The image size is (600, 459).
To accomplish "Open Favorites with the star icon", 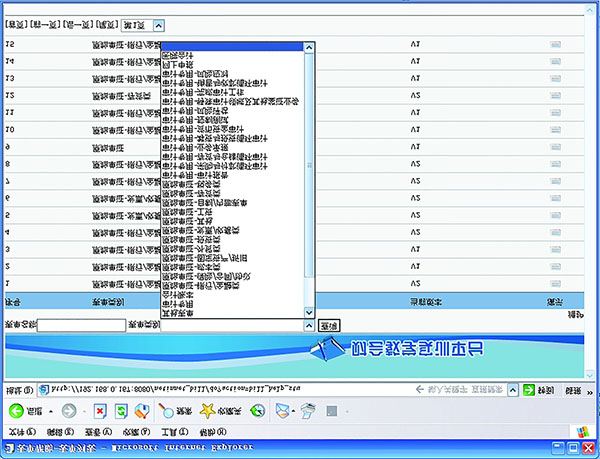I will pos(208,410).
